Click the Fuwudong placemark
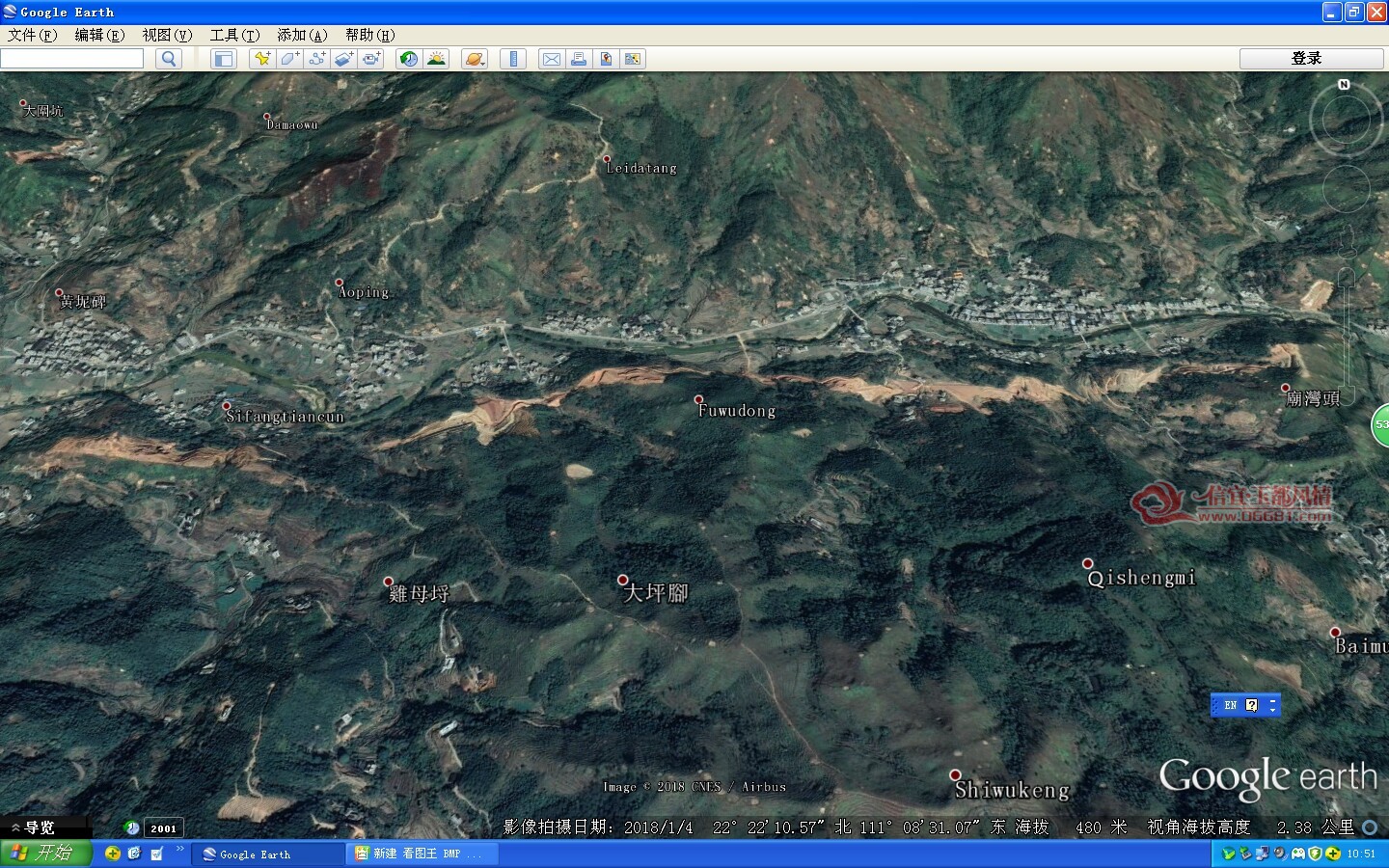Image resolution: width=1389 pixels, height=868 pixels. click(699, 399)
